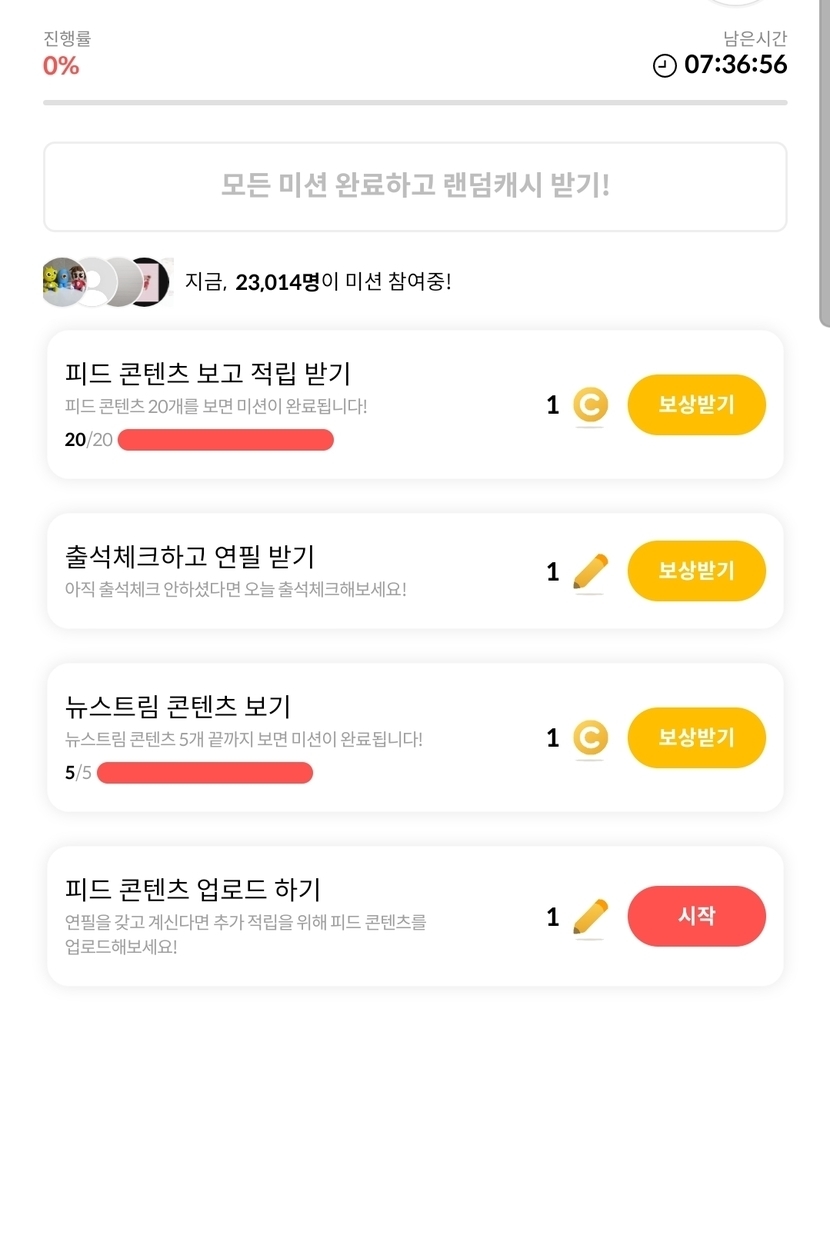Click the 0% progress rate value
The width and height of the screenshot is (830, 1235).
tap(61, 66)
